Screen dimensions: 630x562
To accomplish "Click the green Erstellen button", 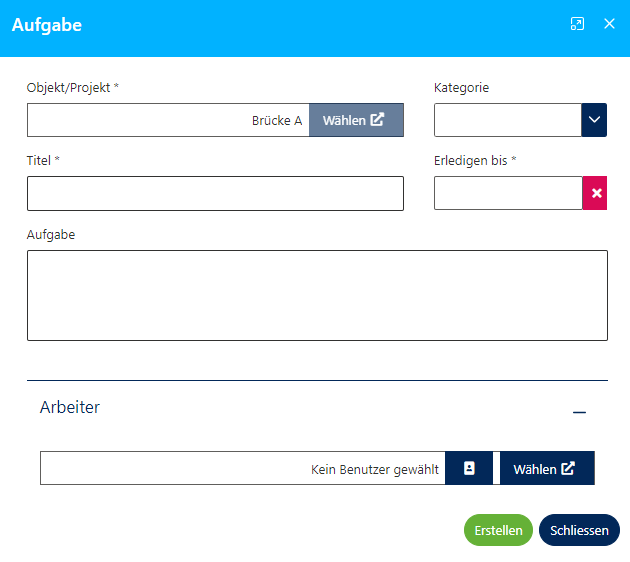I will click(x=498, y=530).
